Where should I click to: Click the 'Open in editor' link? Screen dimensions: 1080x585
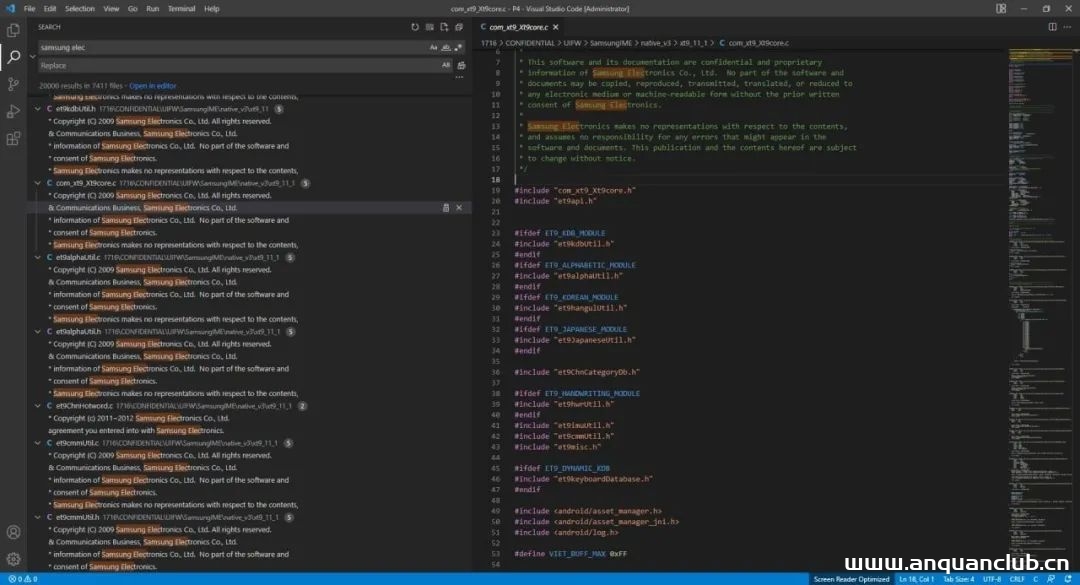tap(152, 86)
